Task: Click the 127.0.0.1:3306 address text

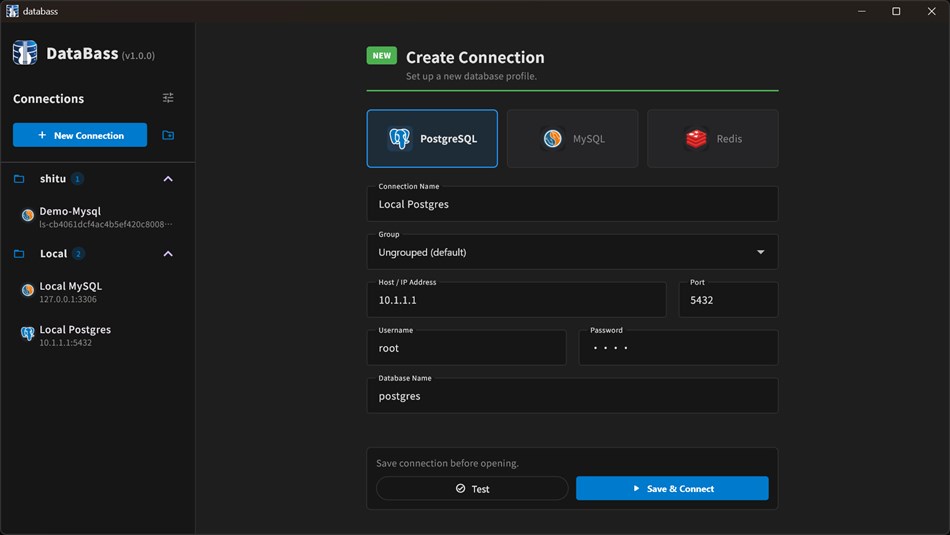Action: point(68,299)
